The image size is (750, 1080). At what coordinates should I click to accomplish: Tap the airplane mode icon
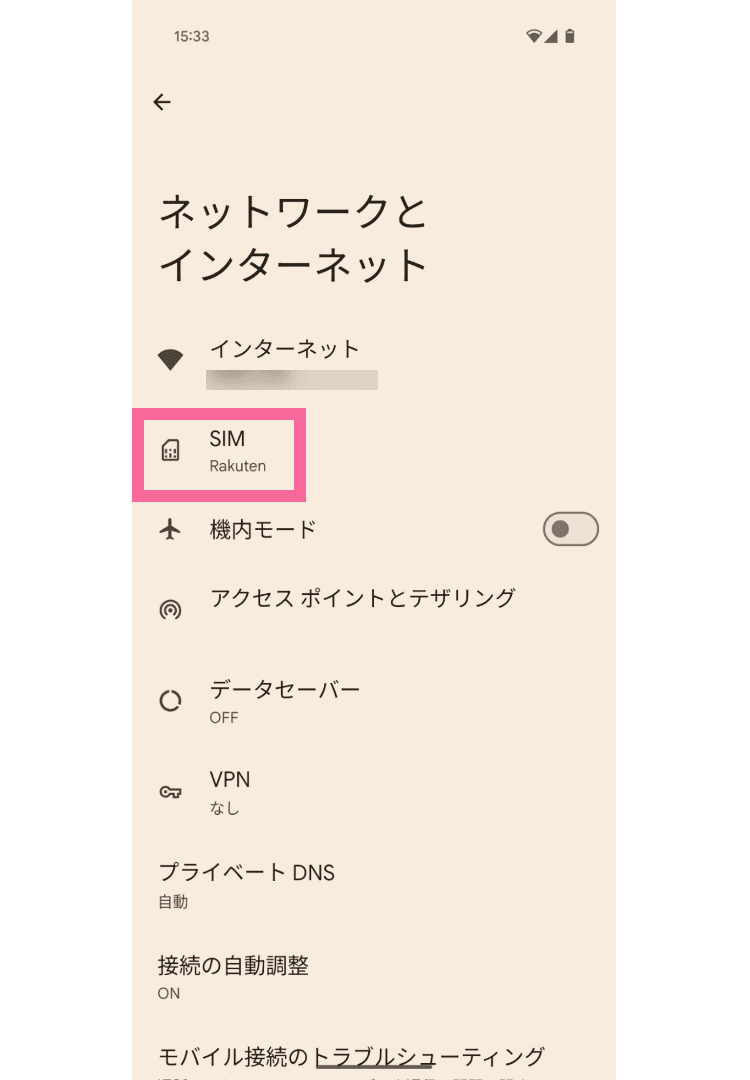click(171, 529)
